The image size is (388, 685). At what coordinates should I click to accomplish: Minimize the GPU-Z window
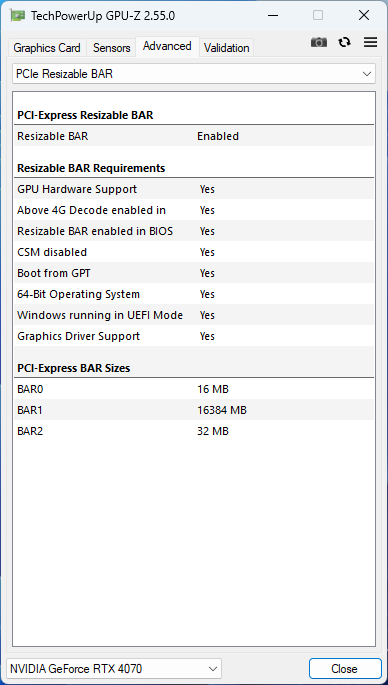[273, 16]
